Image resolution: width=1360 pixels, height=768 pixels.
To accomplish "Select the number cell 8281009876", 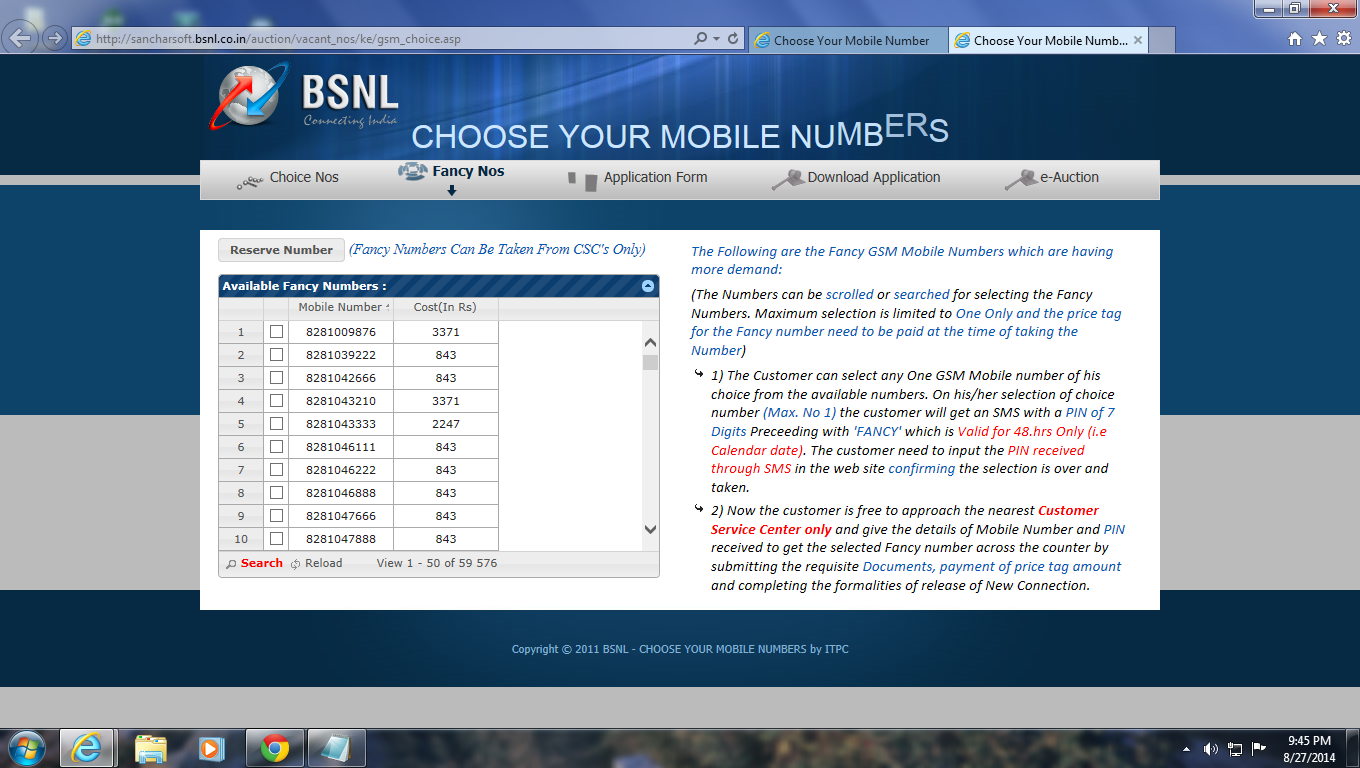I will click(x=341, y=332).
